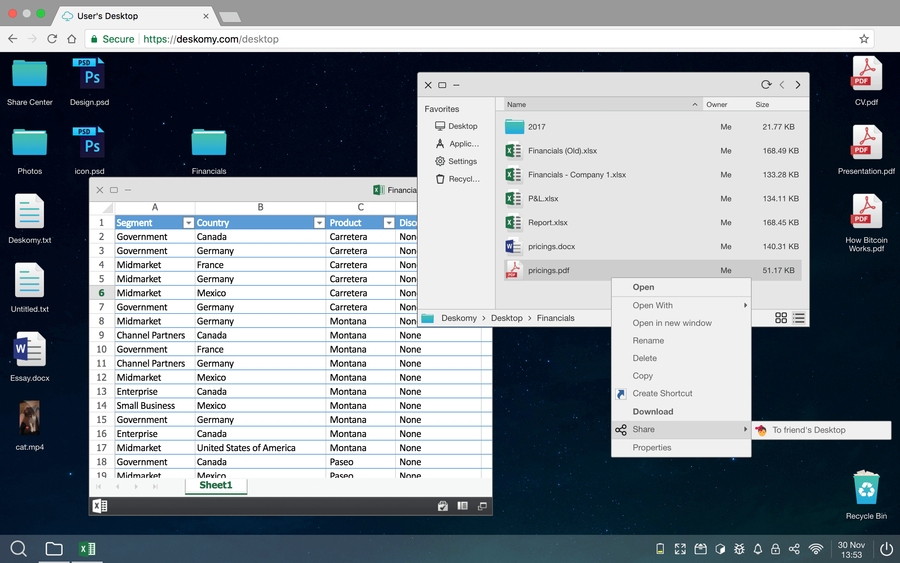Open Settings in the Favorites sidebar

coord(462,161)
